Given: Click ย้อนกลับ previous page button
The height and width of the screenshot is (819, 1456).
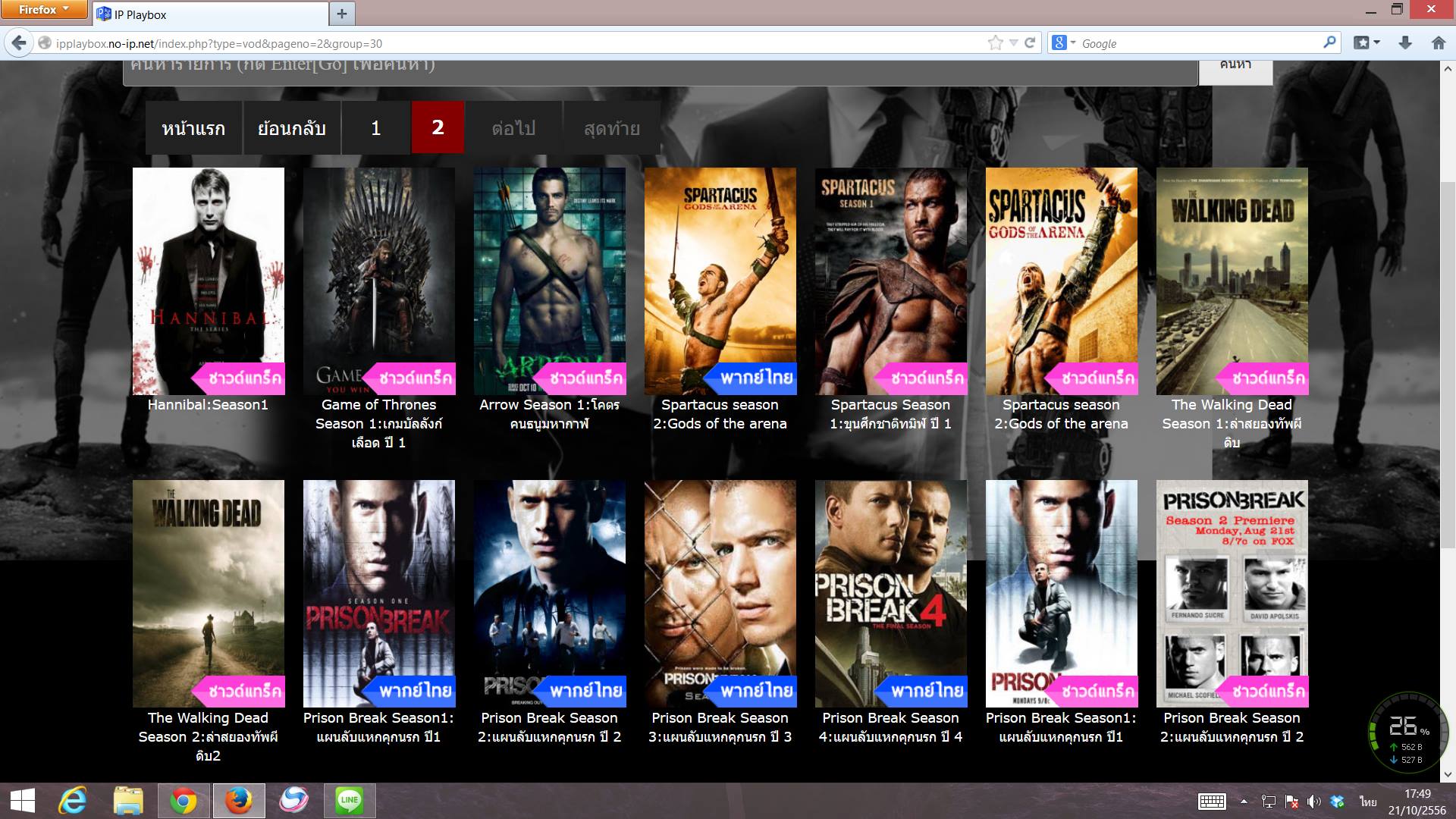Looking at the screenshot, I should click(292, 128).
